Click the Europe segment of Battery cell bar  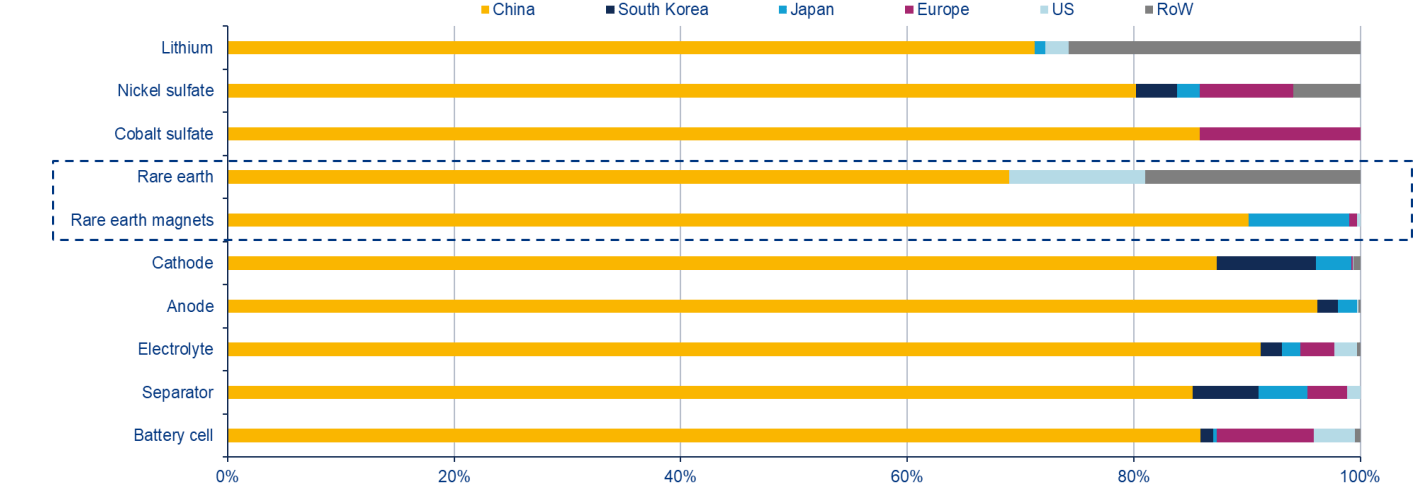pos(1265,435)
